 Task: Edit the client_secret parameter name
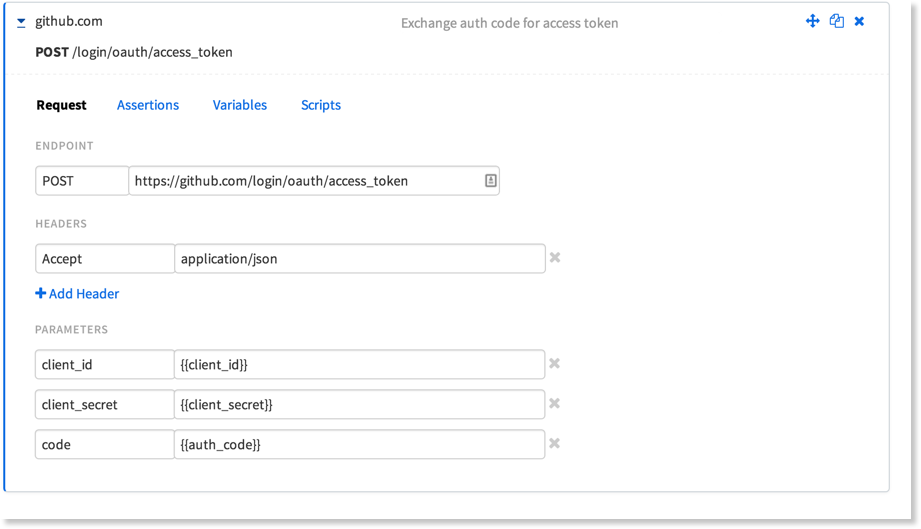coord(105,405)
